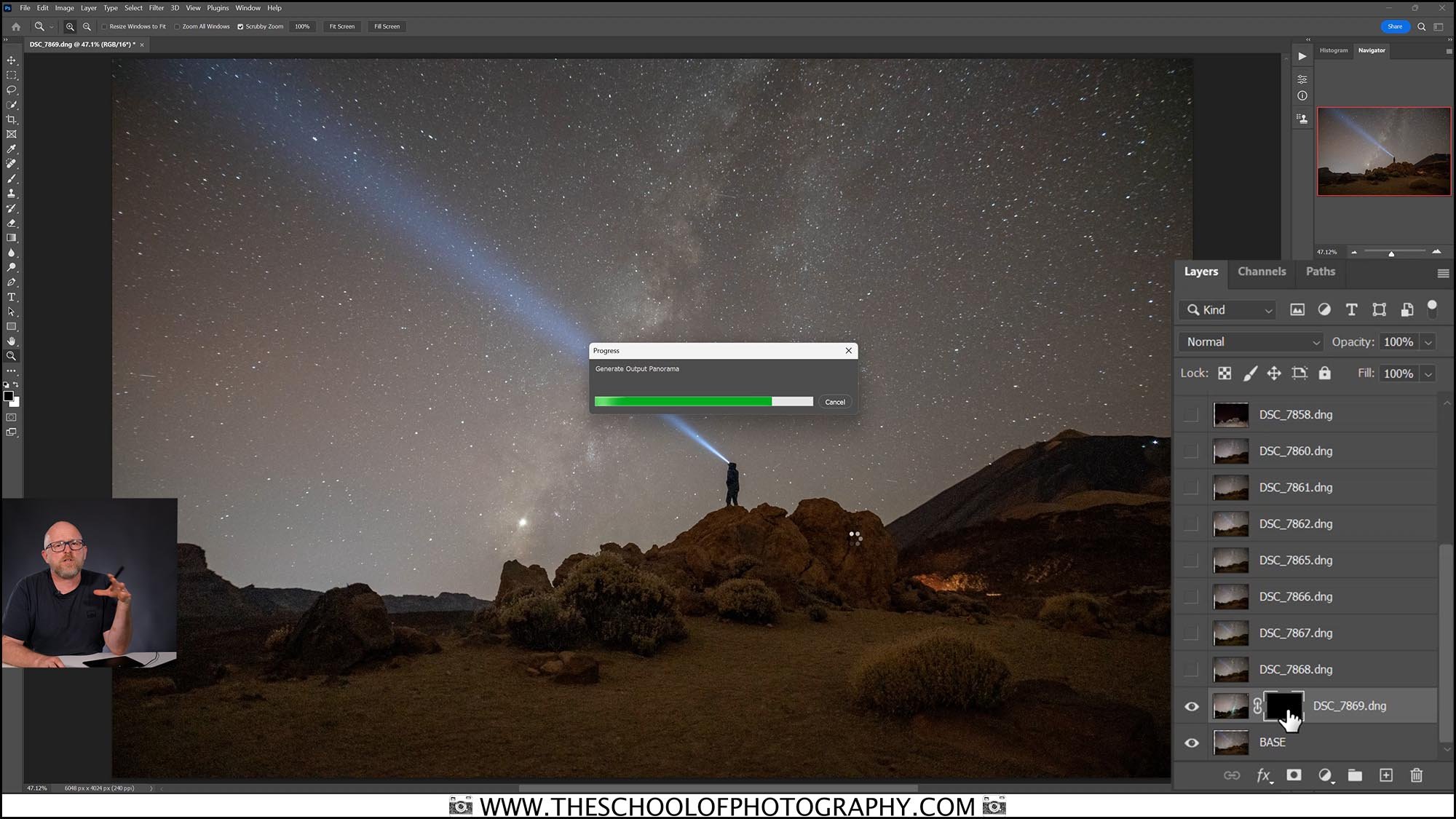Click the lock all padlock icon
1456x819 pixels.
1324,373
